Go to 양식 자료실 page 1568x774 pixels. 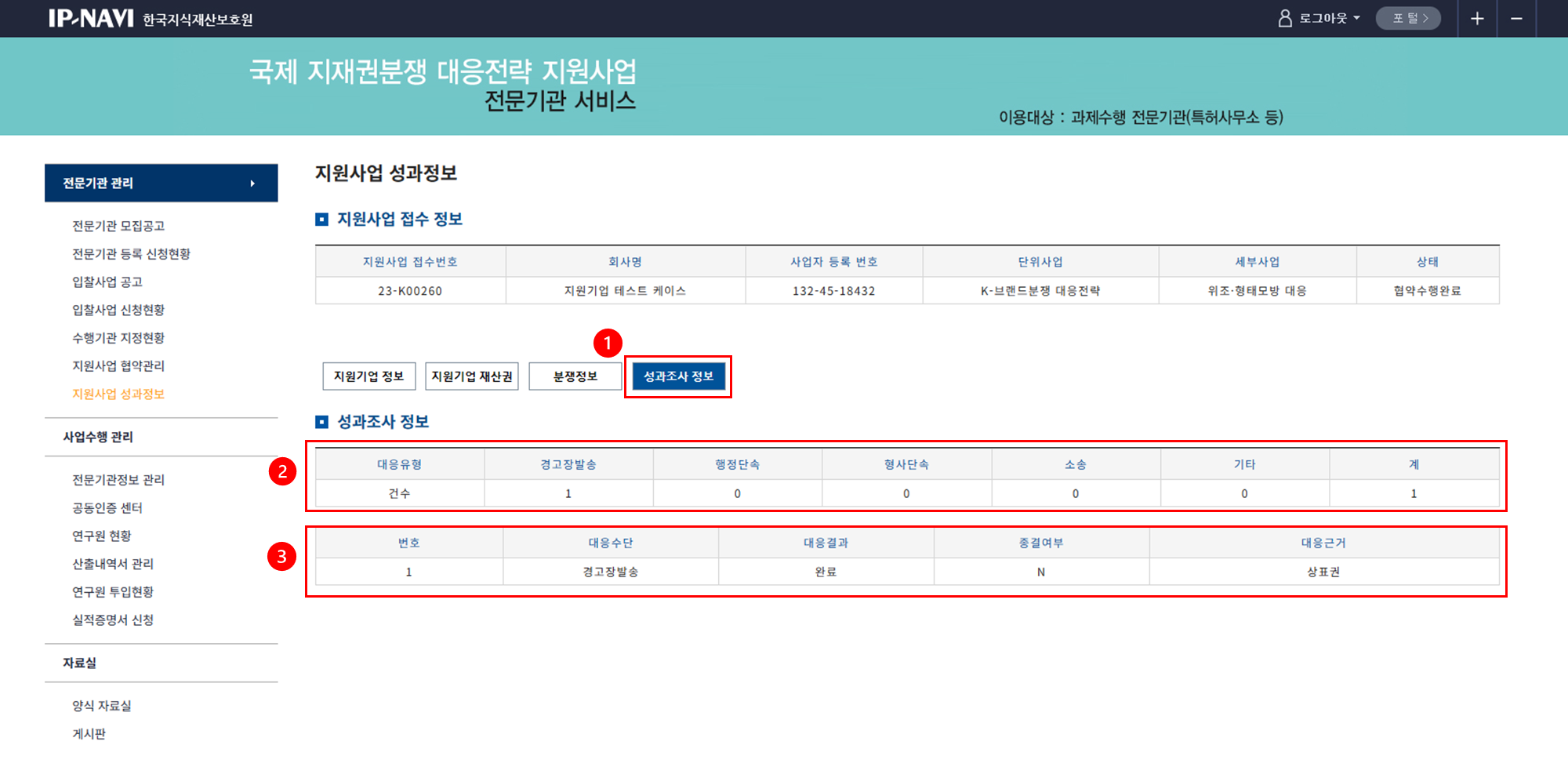pos(102,706)
